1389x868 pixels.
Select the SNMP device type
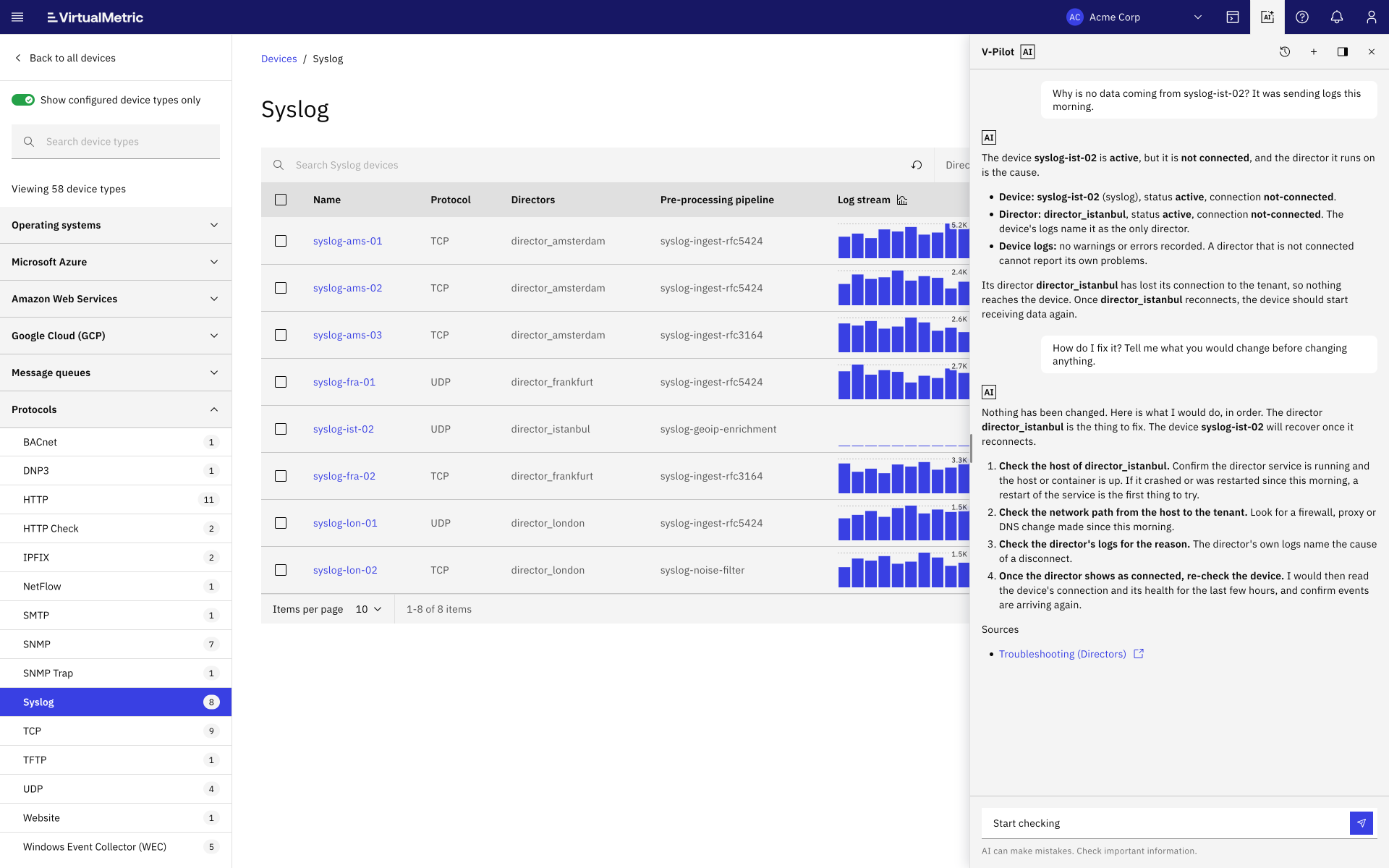click(116, 644)
